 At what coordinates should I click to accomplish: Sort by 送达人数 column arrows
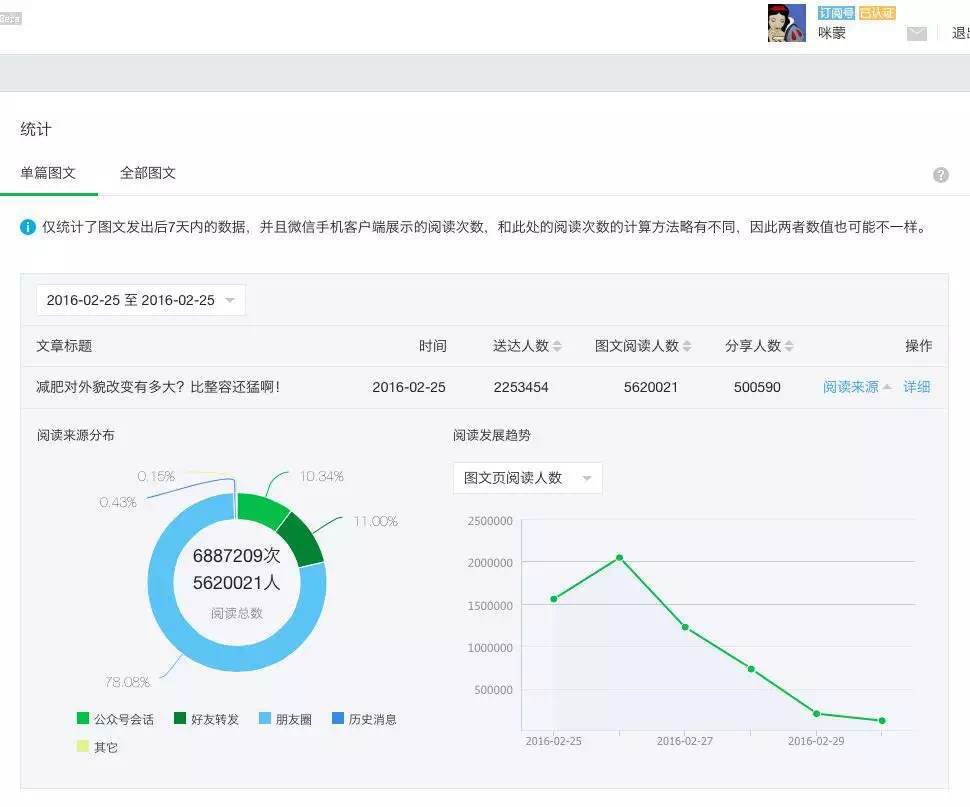557,346
